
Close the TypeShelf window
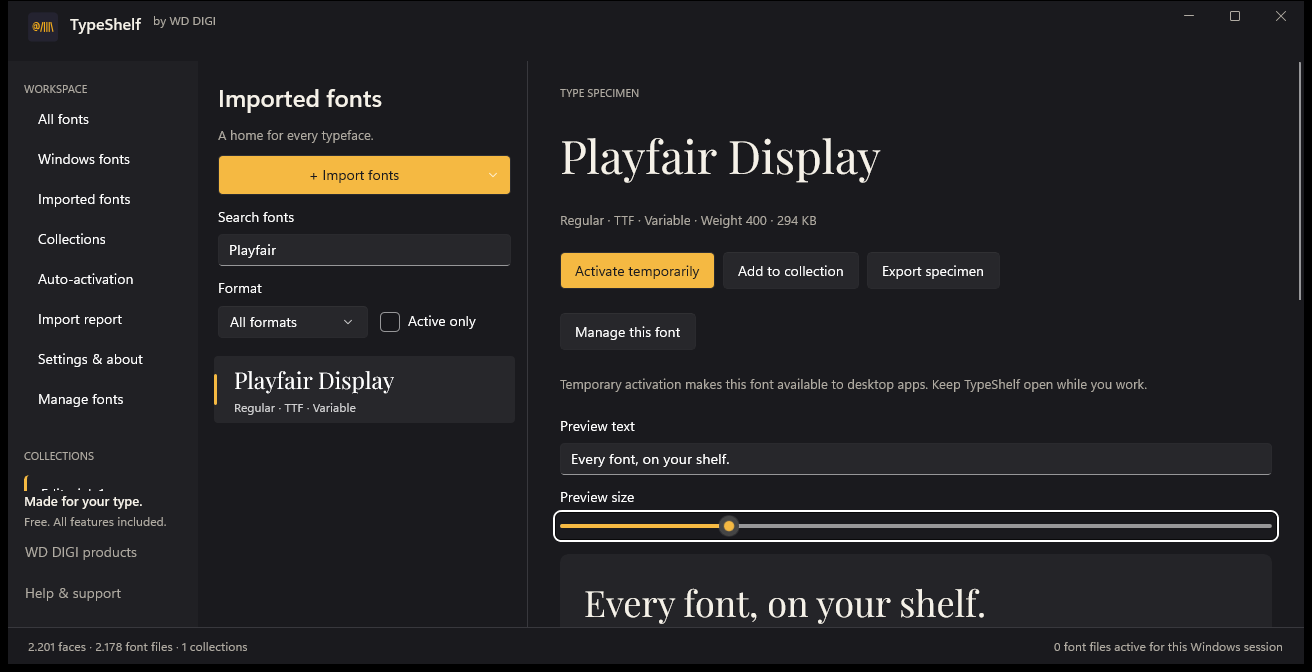tap(1281, 16)
